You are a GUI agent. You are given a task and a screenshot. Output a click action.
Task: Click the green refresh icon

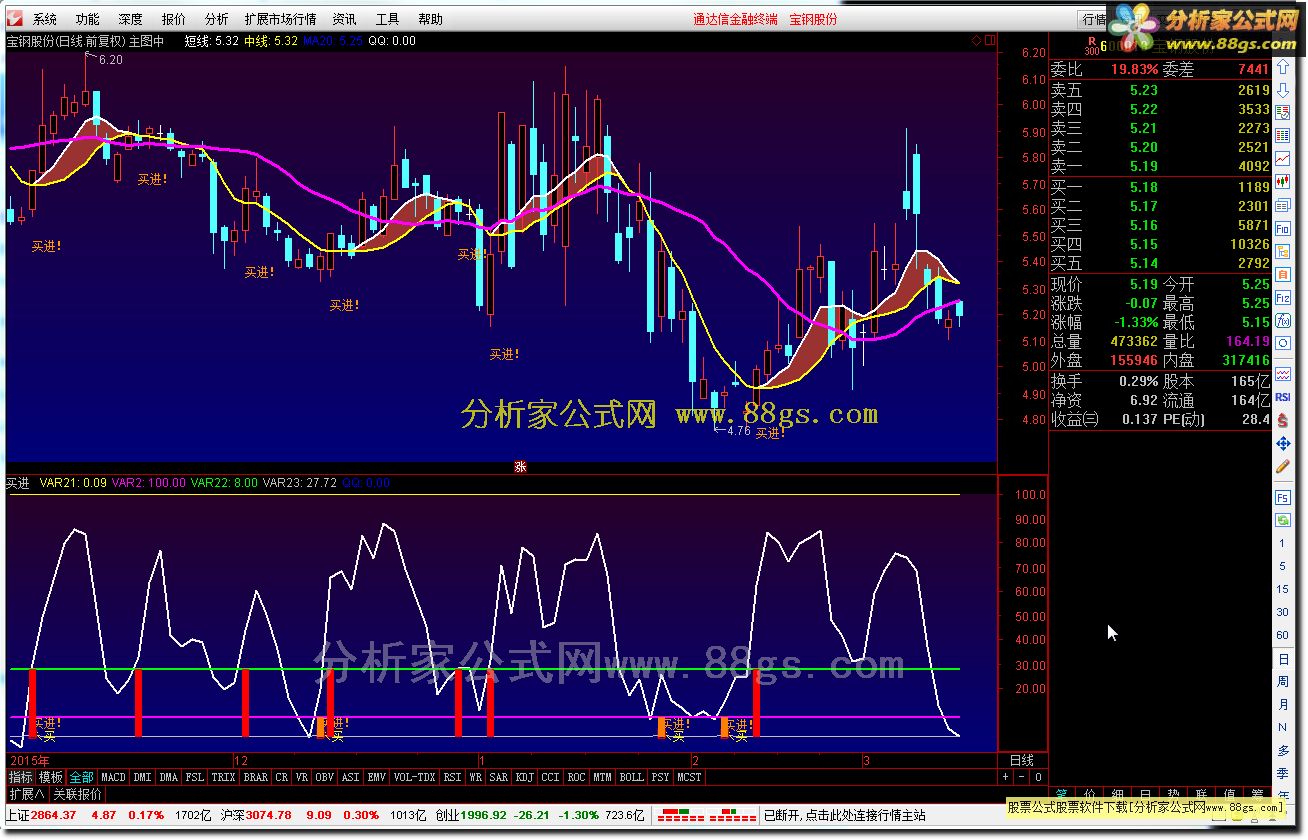pos(1283,520)
